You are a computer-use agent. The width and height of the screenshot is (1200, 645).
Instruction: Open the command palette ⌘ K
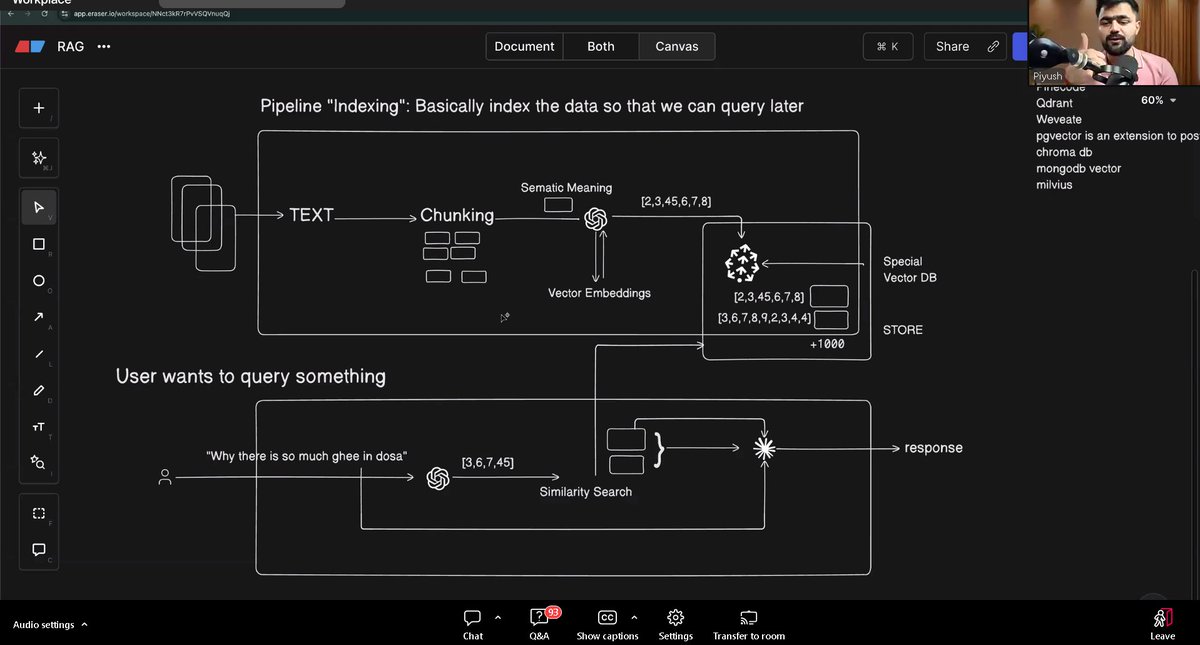click(888, 46)
